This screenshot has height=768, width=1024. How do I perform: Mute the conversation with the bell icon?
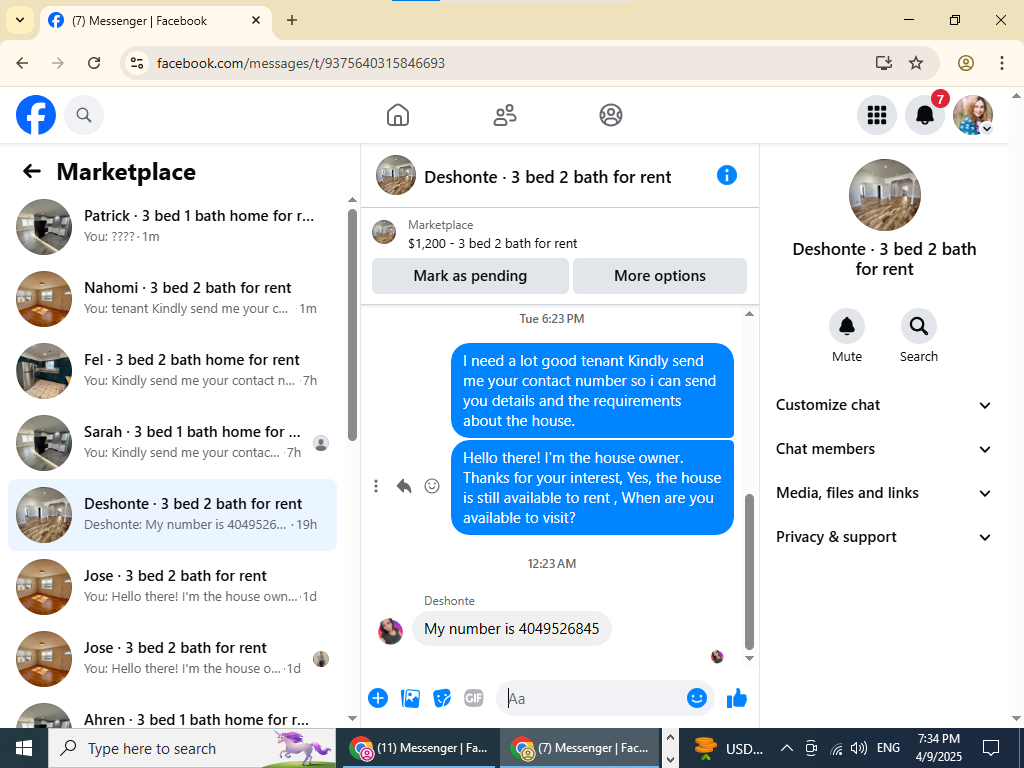click(x=847, y=325)
